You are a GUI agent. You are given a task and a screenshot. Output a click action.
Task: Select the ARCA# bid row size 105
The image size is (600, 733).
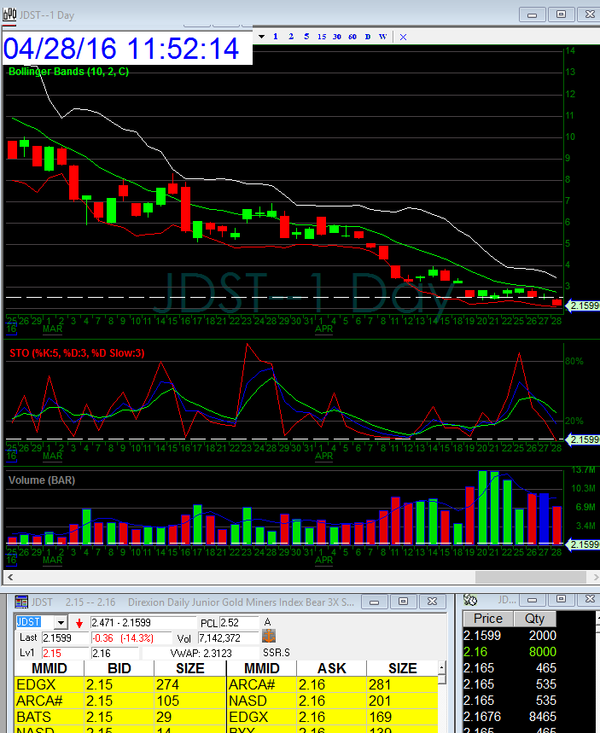(x=120, y=701)
